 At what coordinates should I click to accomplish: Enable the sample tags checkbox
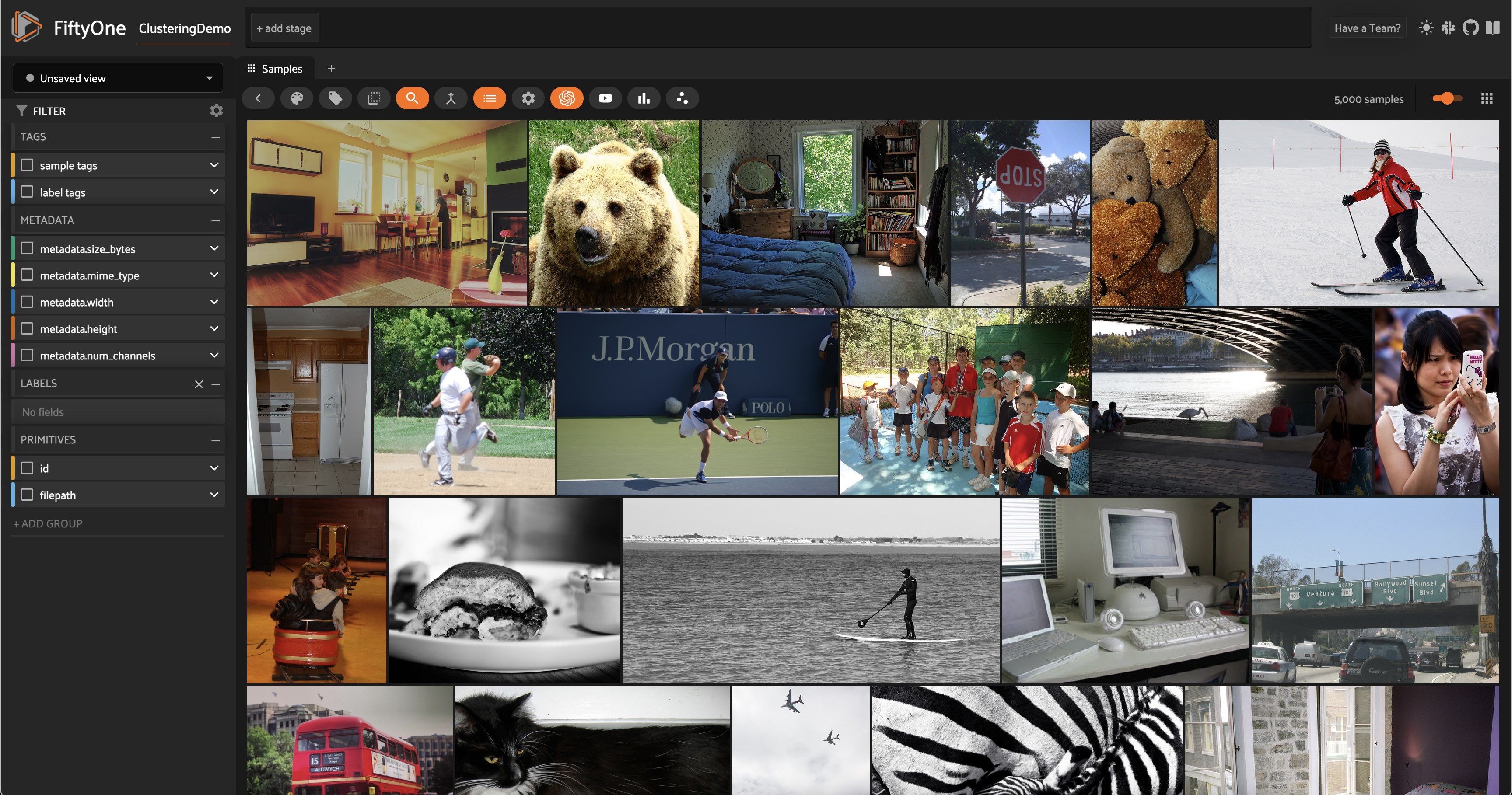(x=27, y=165)
